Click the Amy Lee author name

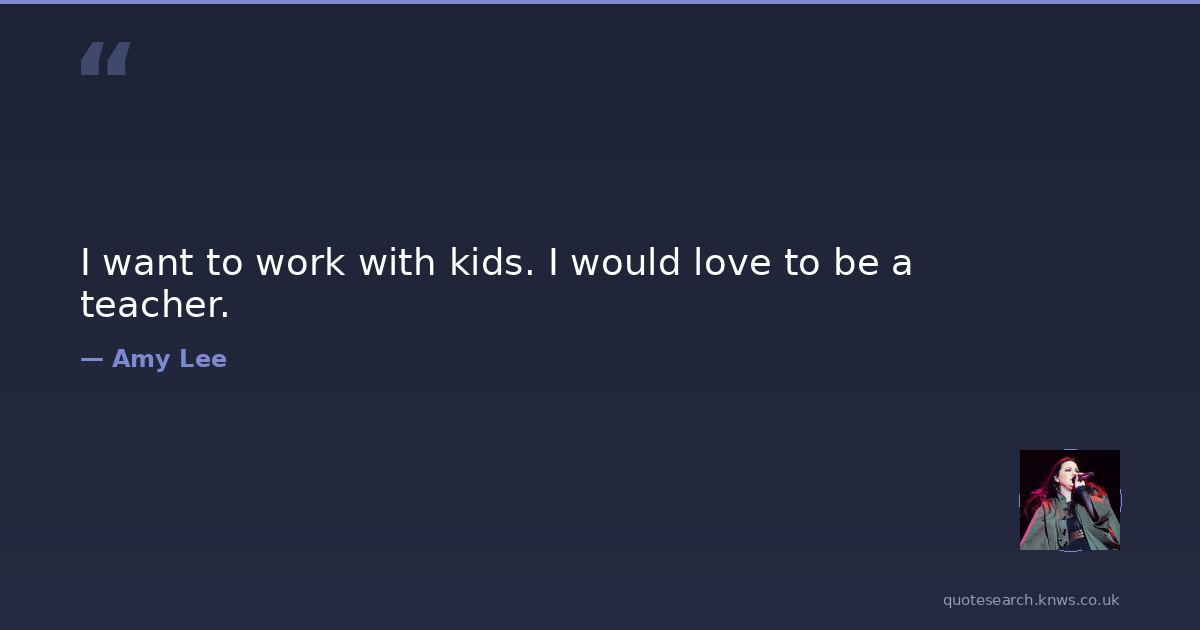[x=168, y=359]
